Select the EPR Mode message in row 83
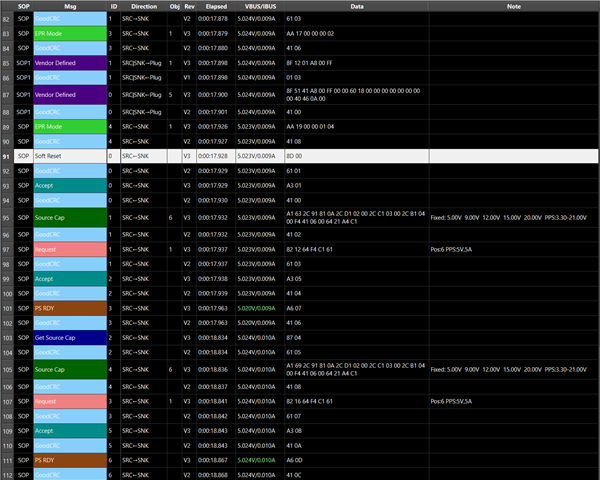The width and height of the screenshot is (600, 480). point(70,34)
